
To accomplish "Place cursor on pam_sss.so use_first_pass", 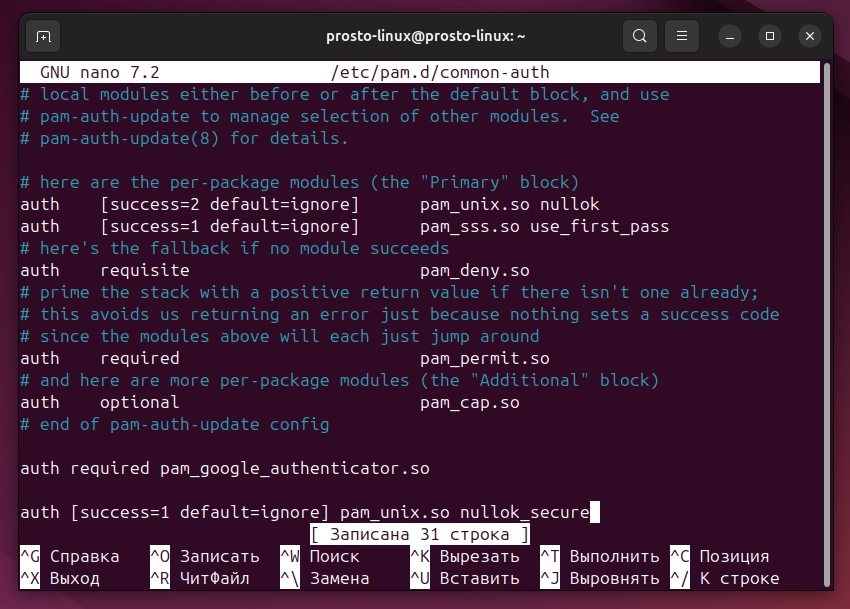I will (x=545, y=227).
